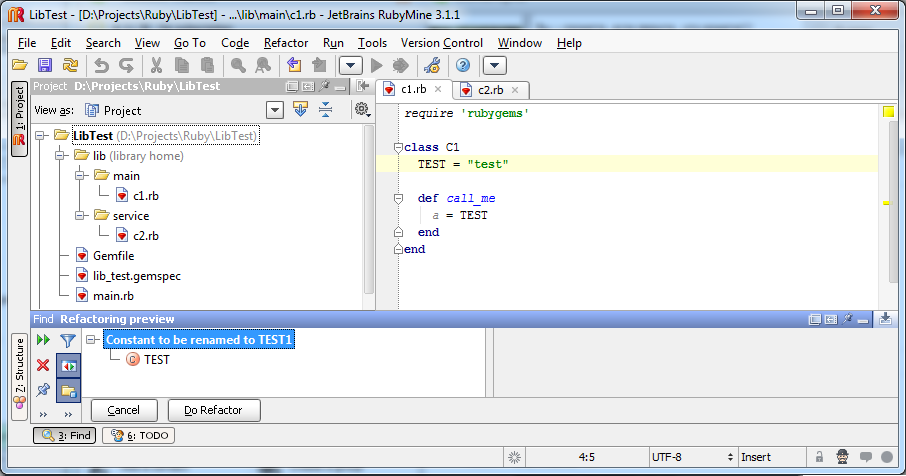The width and height of the screenshot is (906, 476).
Task: Open the 6: TODO tool window
Action: tap(139, 436)
